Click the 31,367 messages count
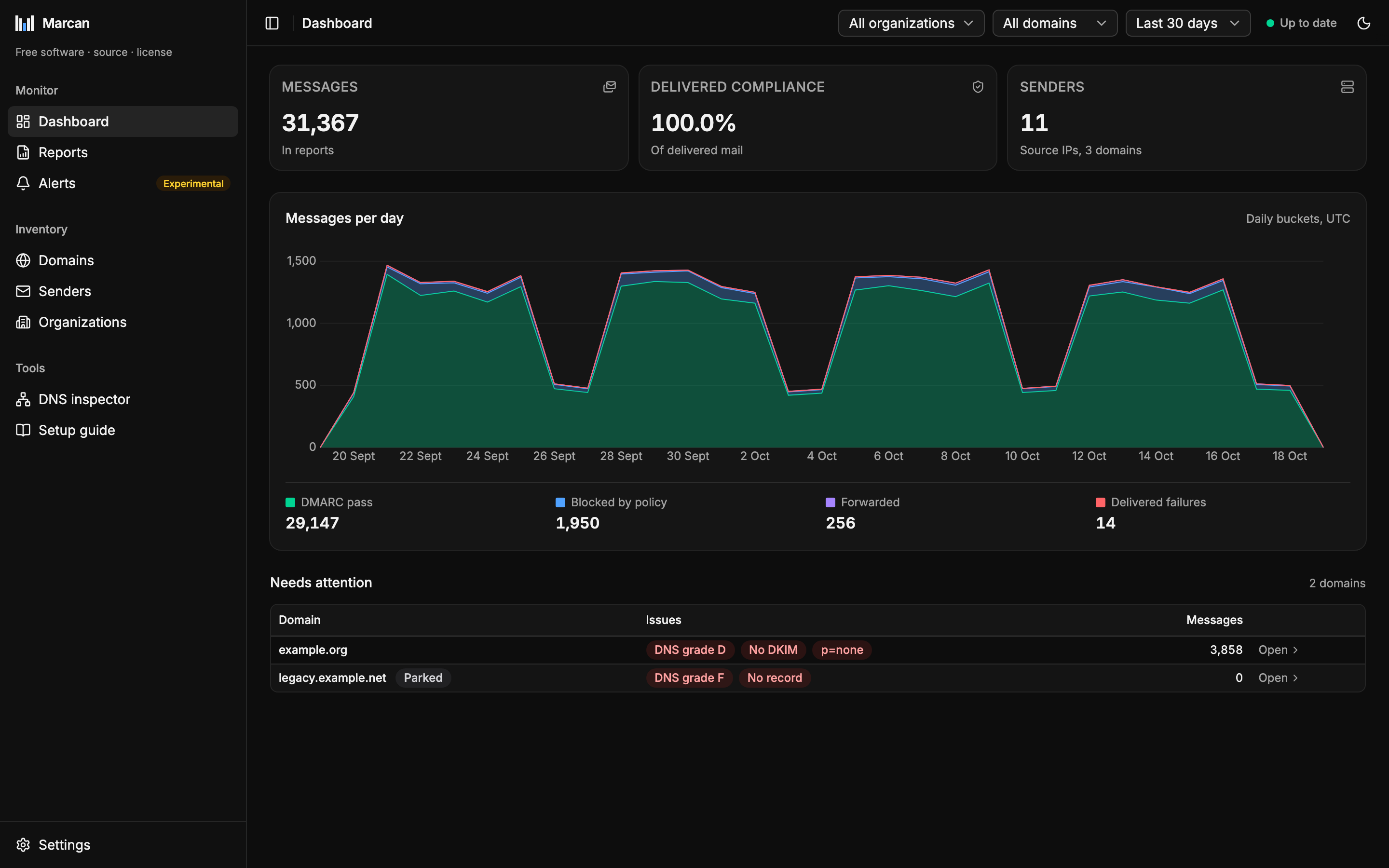This screenshot has width=1389, height=868. tap(320, 123)
